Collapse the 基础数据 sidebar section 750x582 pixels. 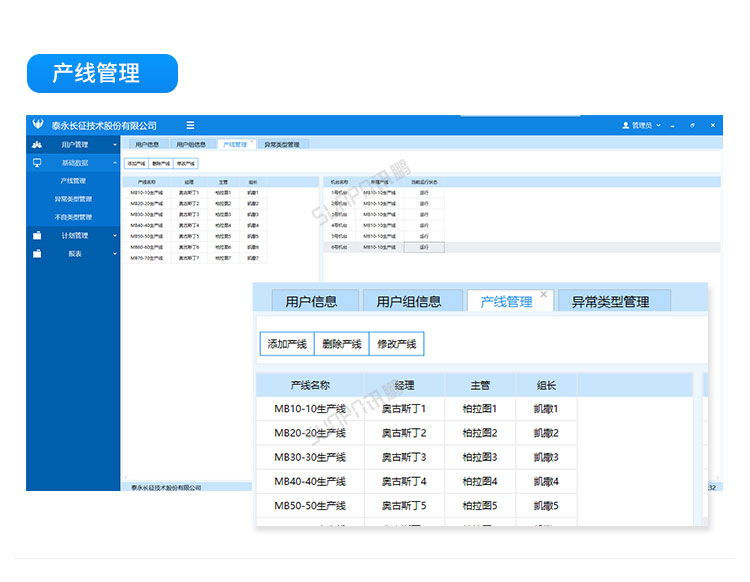[x=114, y=163]
